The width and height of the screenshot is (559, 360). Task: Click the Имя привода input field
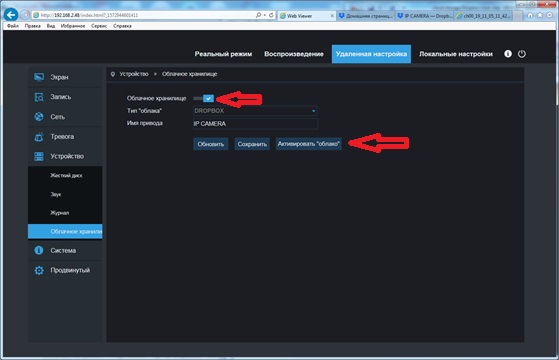[x=255, y=124]
